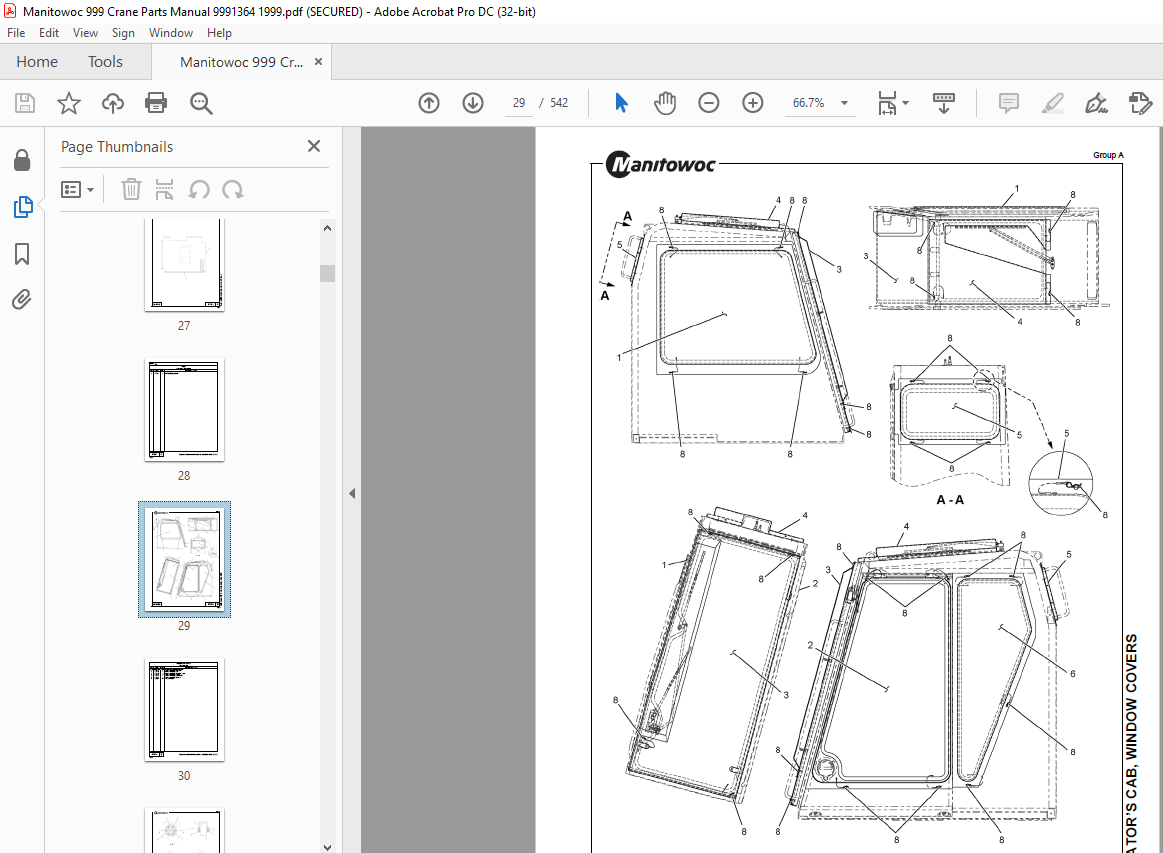Click the page number field showing 29
This screenshot has height=853, width=1163.
[518, 103]
